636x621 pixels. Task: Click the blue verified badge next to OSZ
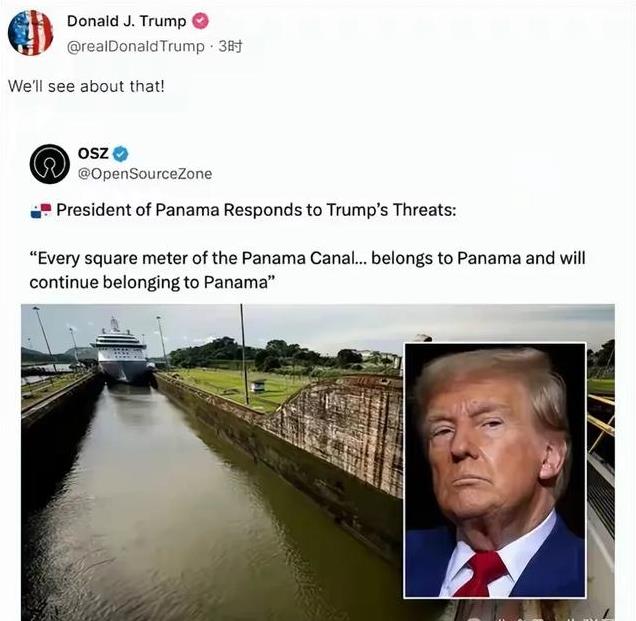[x=120, y=154]
